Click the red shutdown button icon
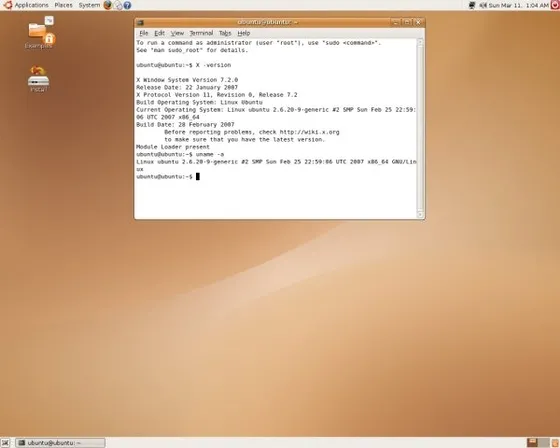560x448 pixels. tap(555, 5)
